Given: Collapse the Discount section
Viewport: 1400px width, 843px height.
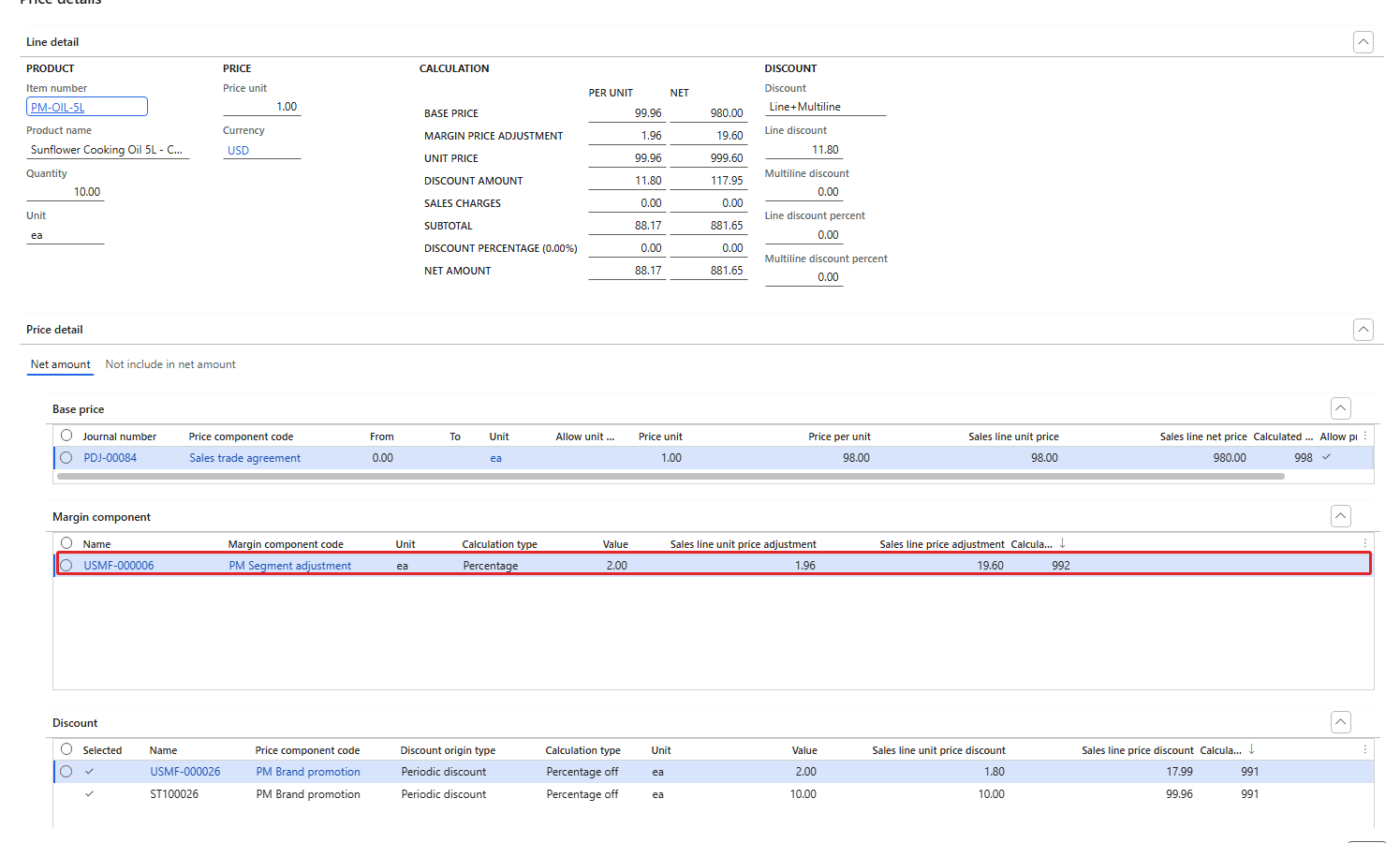Looking at the screenshot, I should 1341,722.
